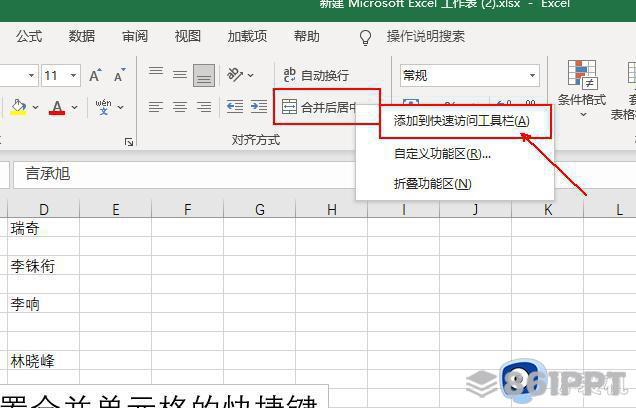Select the cell containing 李铢衔

click(x=44, y=266)
